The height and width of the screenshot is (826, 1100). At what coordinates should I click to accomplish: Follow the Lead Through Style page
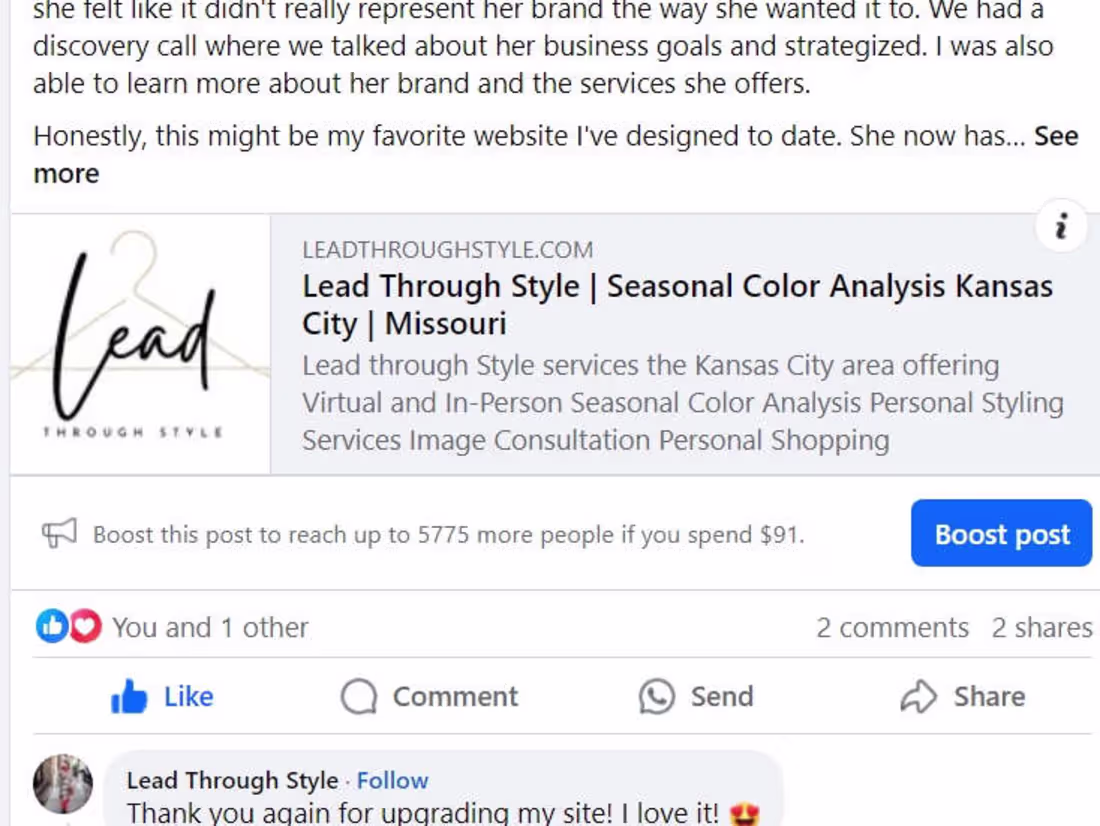tap(392, 780)
